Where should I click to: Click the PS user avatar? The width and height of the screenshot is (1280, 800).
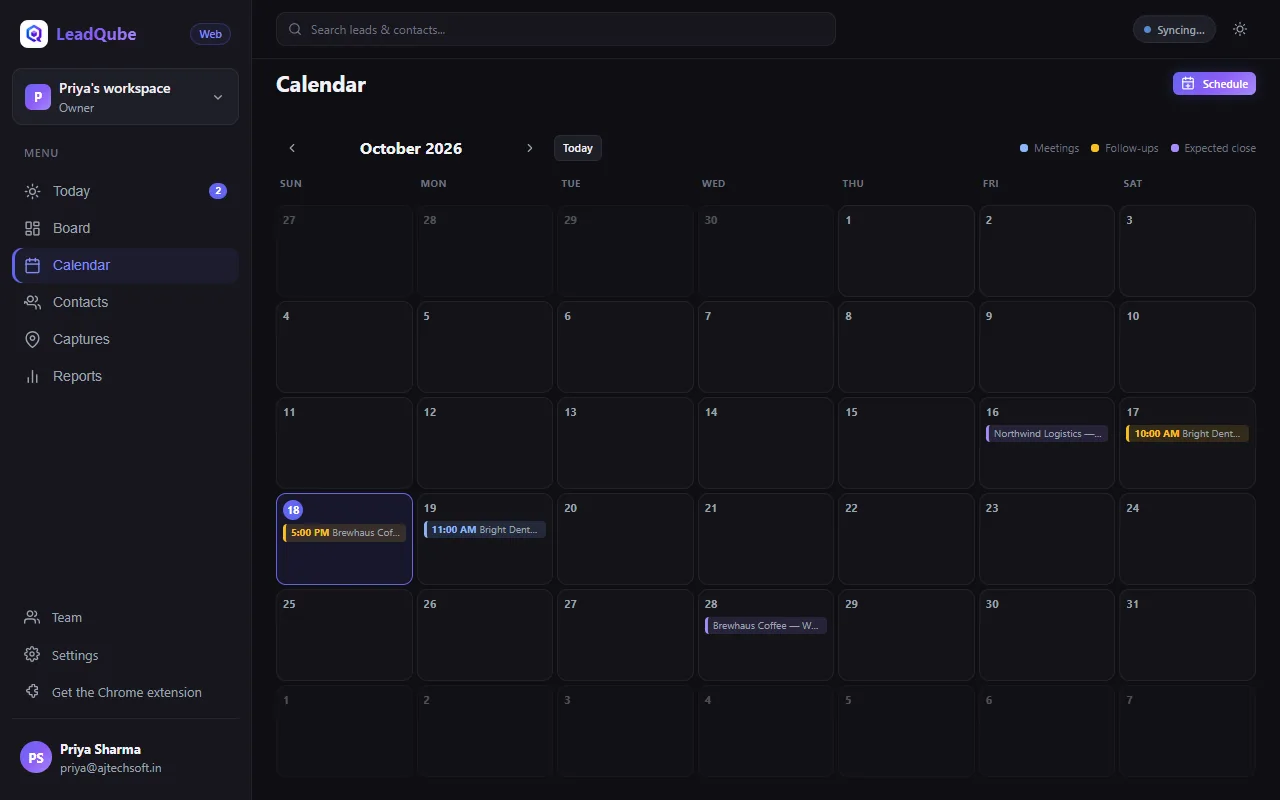(x=36, y=757)
